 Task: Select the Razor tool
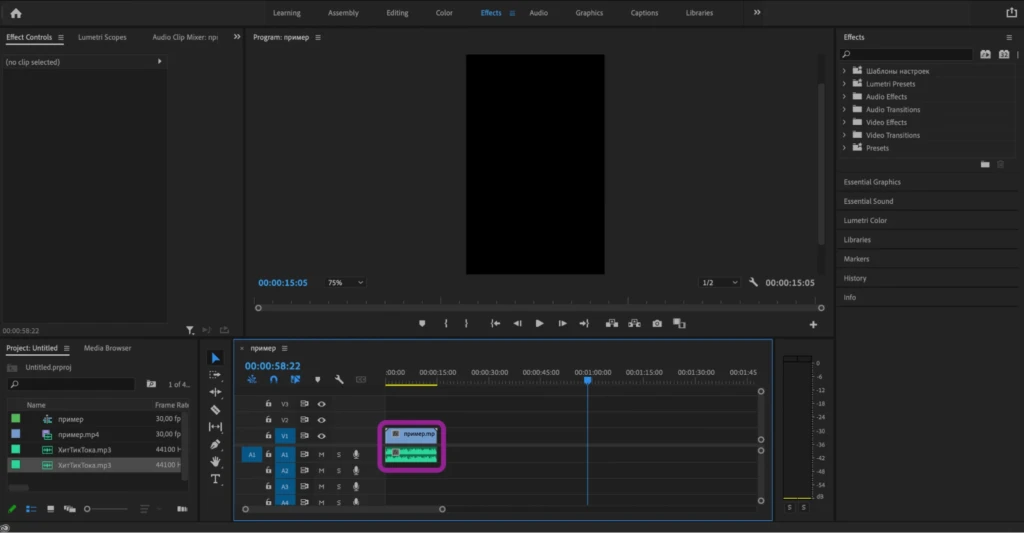pos(216,410)
